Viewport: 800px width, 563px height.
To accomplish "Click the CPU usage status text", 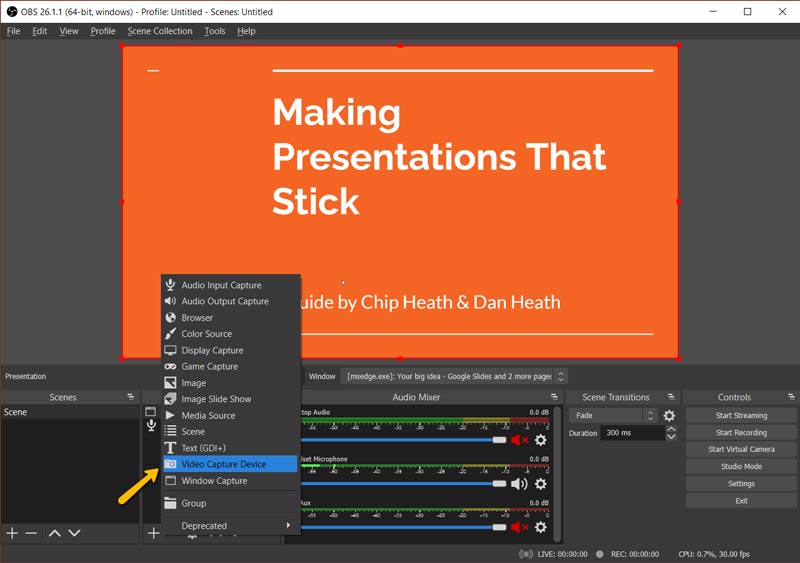I will click(x=714, y=554).
